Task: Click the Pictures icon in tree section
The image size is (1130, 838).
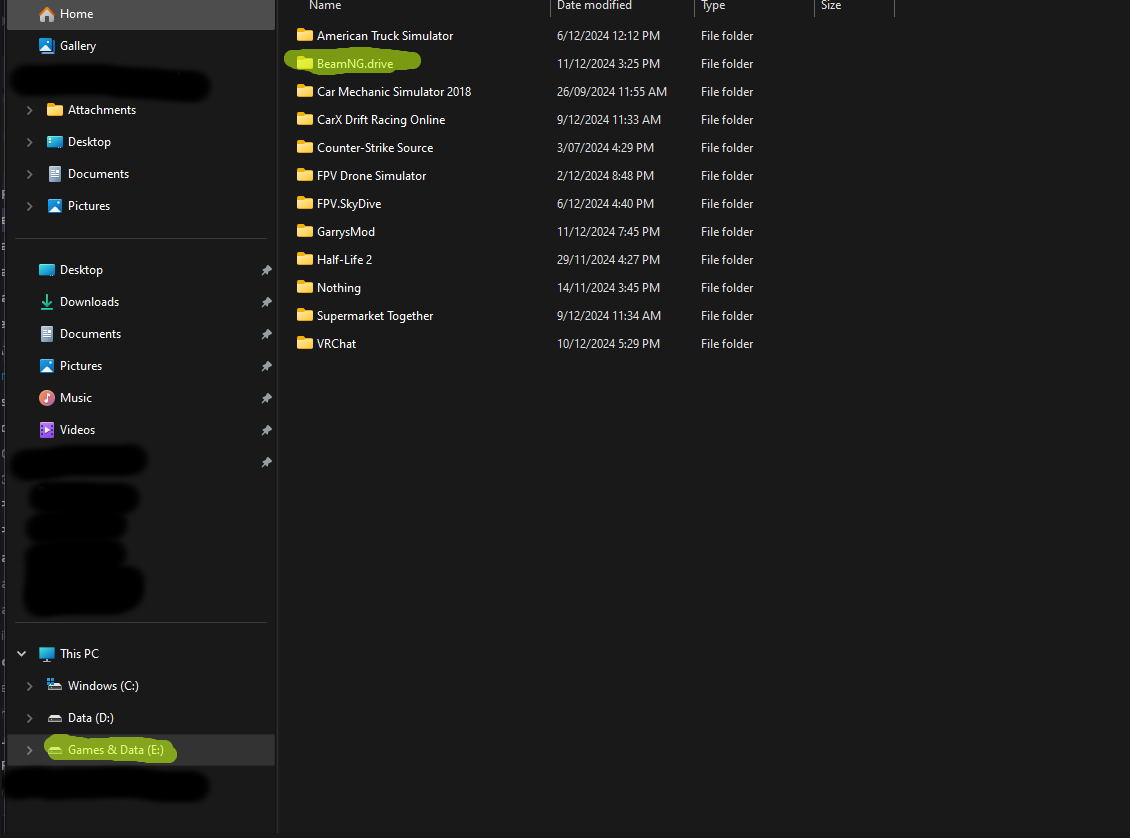Action: [x=55, y=205]
